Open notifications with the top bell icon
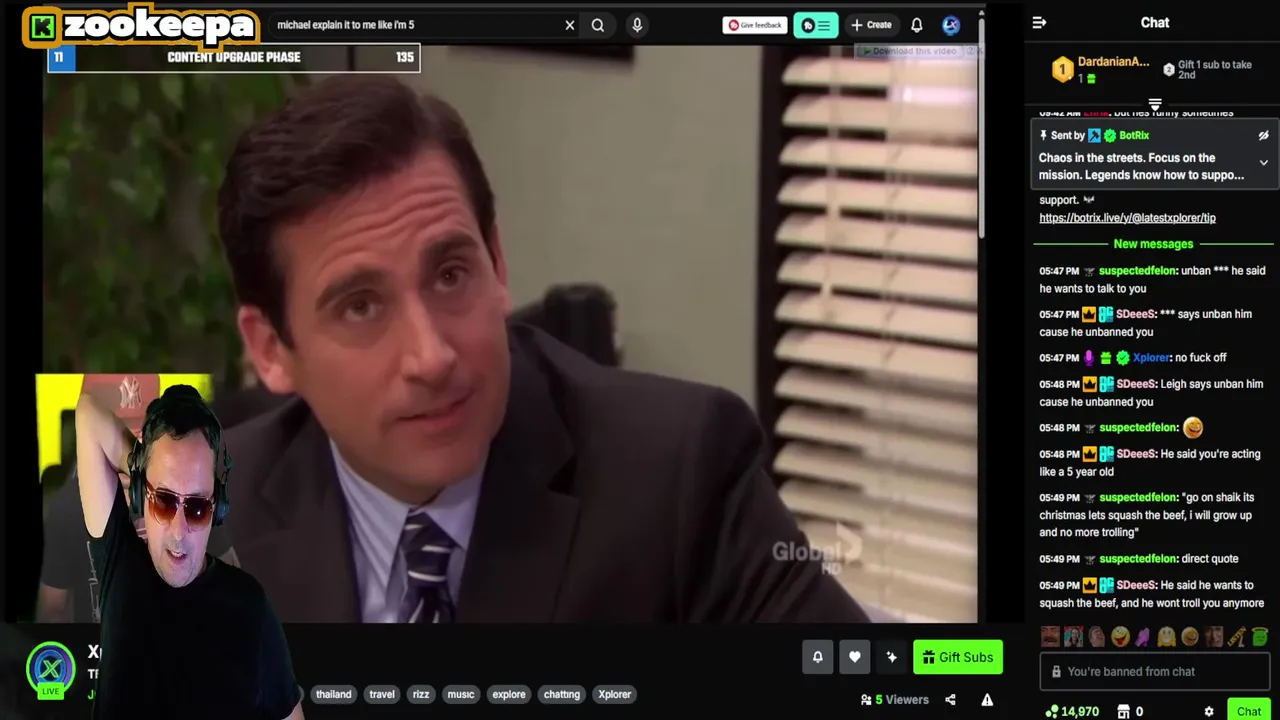The height and width of the screenshot is (720, 1280). (x=917, y=25)
